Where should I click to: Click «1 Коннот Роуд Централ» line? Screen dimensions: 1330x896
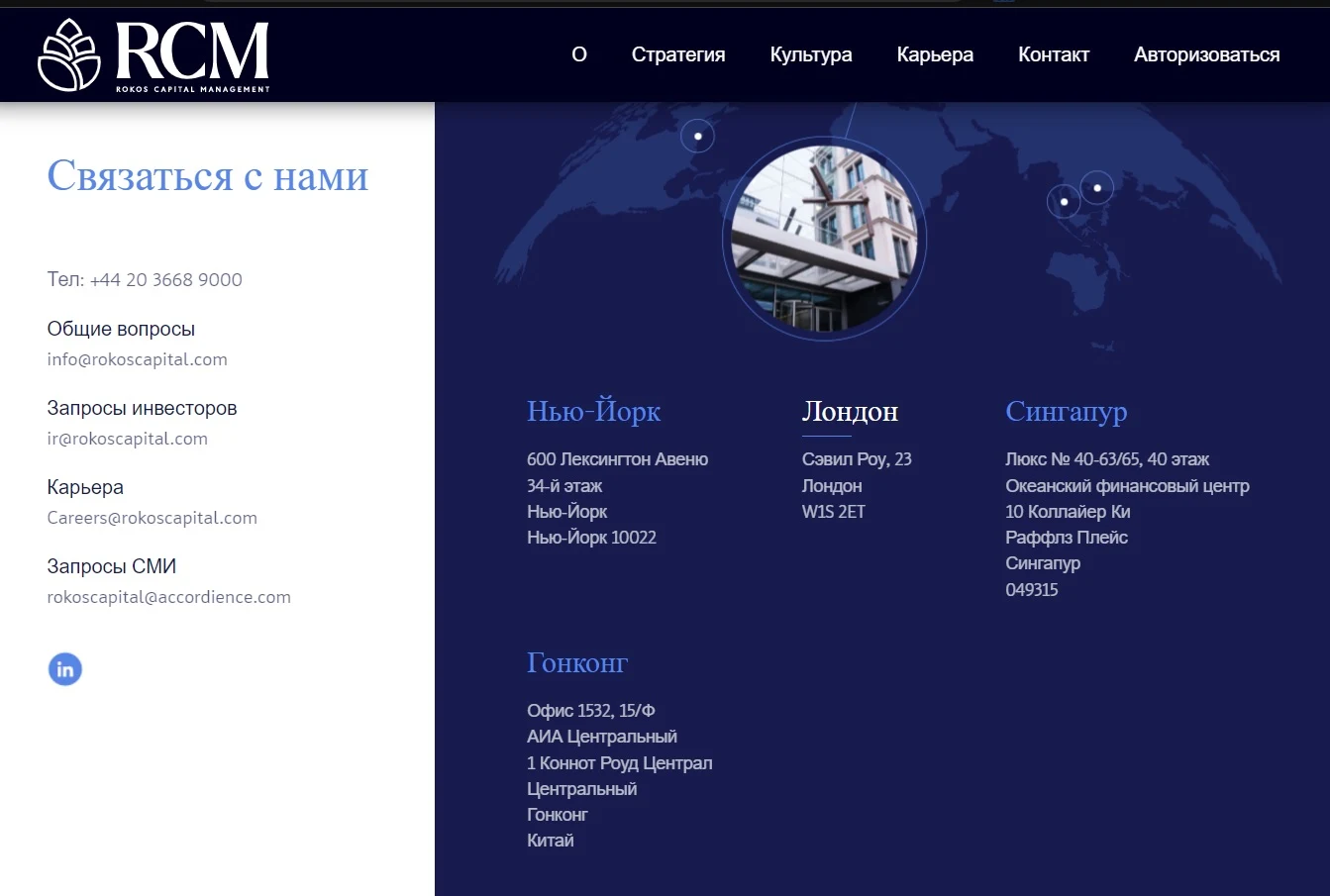pyautogui.click(x=619, y=763)
